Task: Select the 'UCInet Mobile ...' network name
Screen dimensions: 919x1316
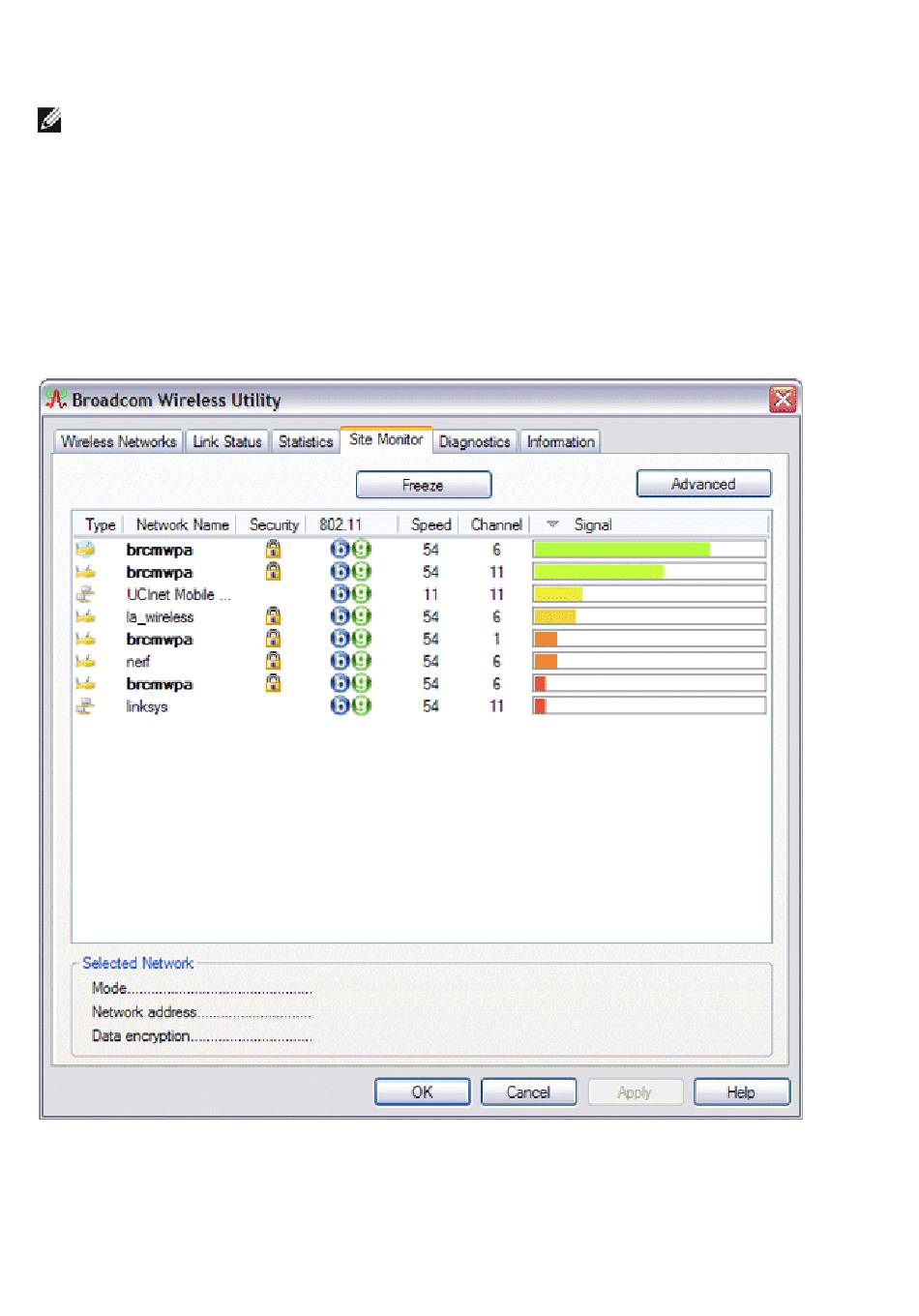Action: [x=179, y=594]
